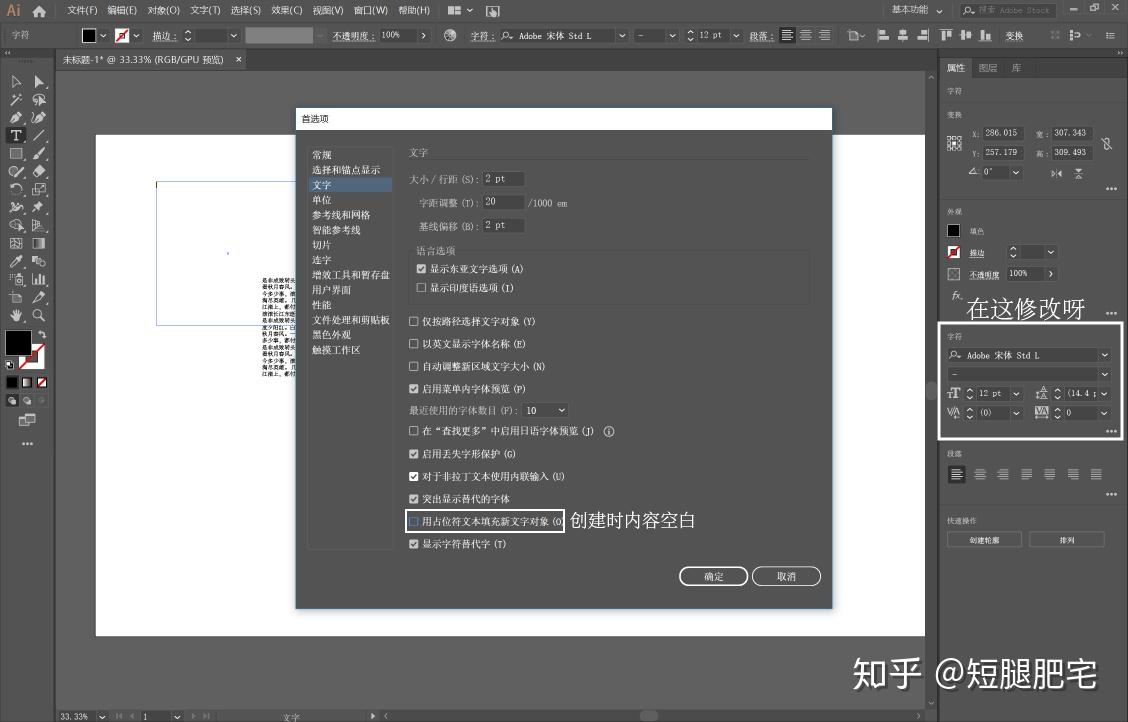Activate the Zoom tool
The height and width of the screenshot is (722, 1128).
point(39,315)
